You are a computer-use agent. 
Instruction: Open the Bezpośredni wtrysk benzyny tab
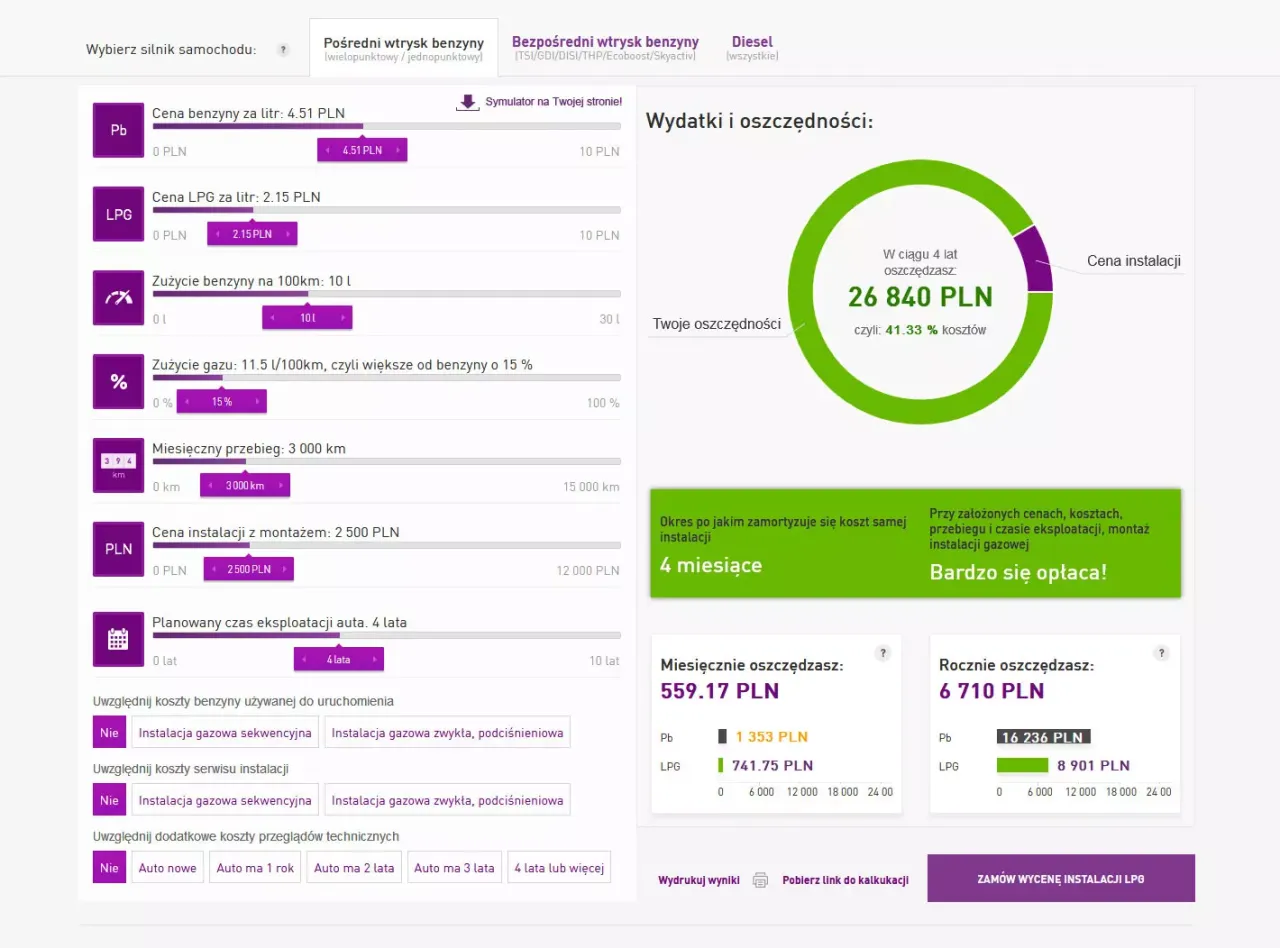click(x=605, y=47)
